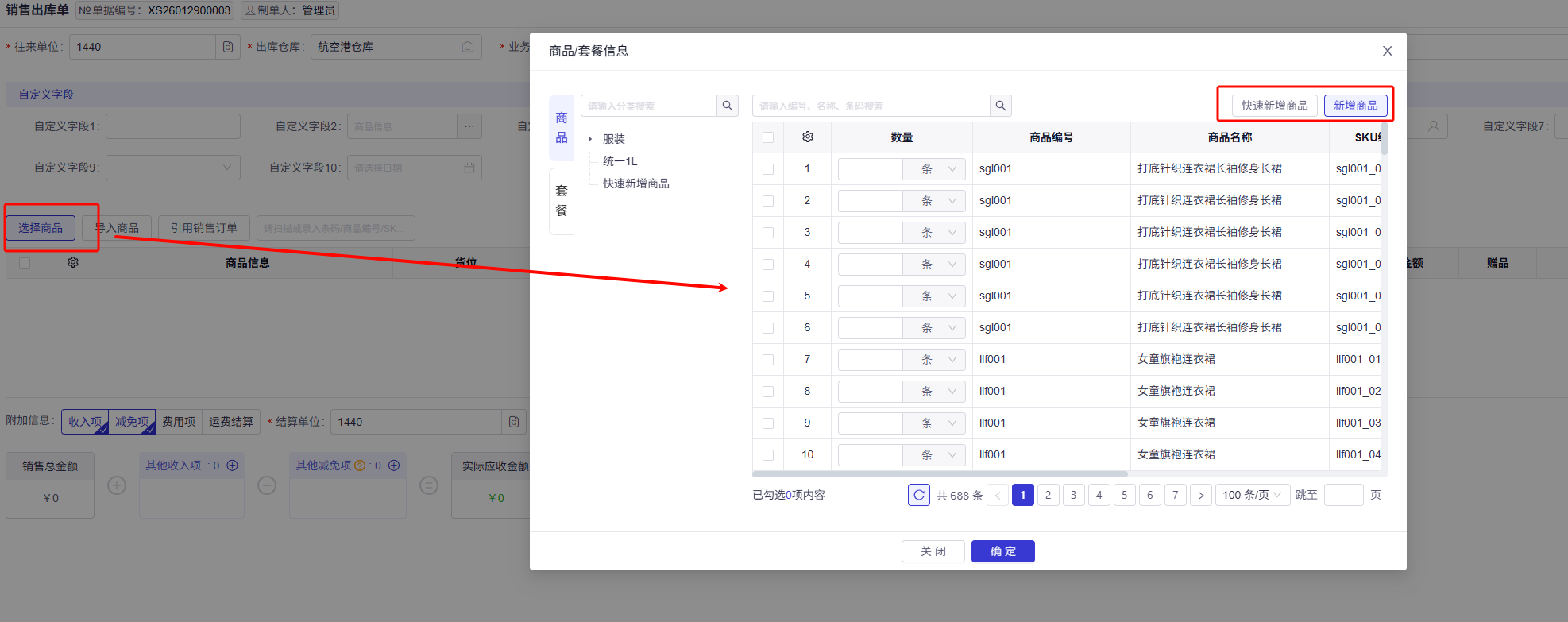Open the 100 条/页 page size dropdown

[1253, 495]
